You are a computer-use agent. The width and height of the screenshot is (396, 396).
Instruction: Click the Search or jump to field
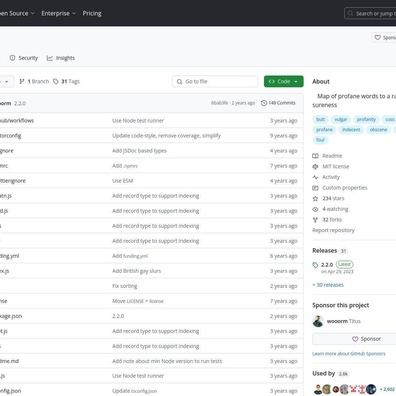tap(370, 13)
